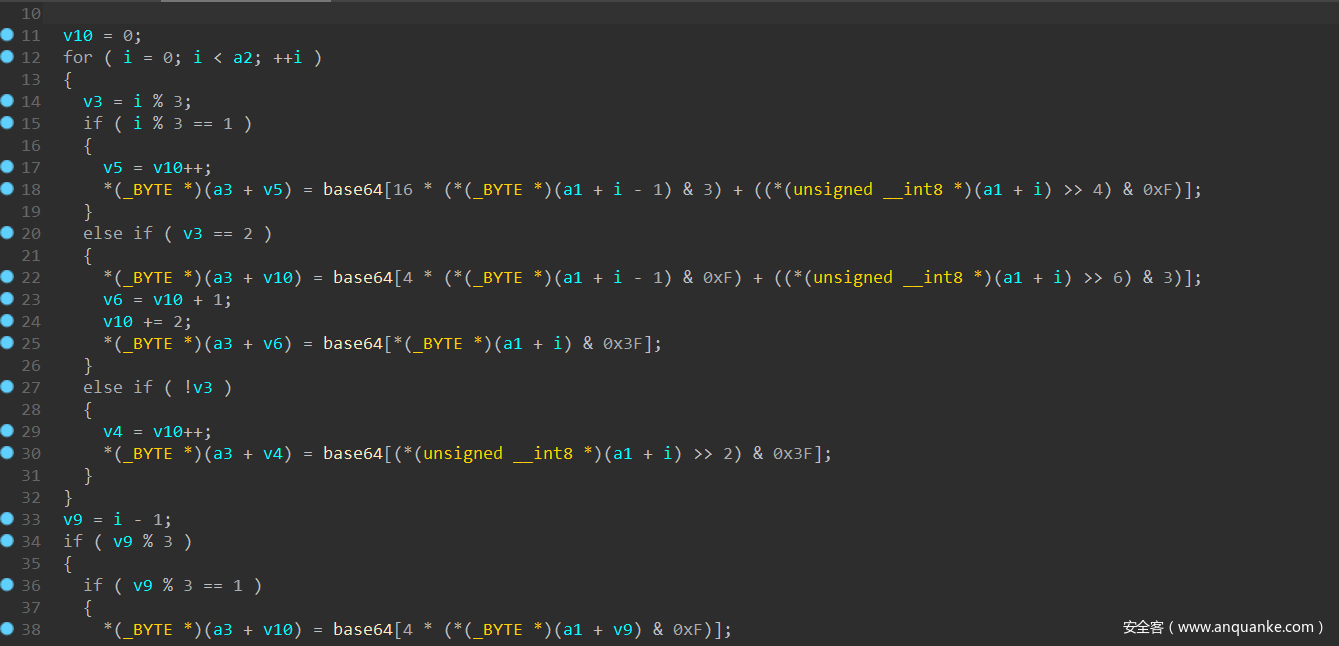1339x646 pixels.
Task: Click variable a2 in the for loop
Action: click(x=243, y=58)
